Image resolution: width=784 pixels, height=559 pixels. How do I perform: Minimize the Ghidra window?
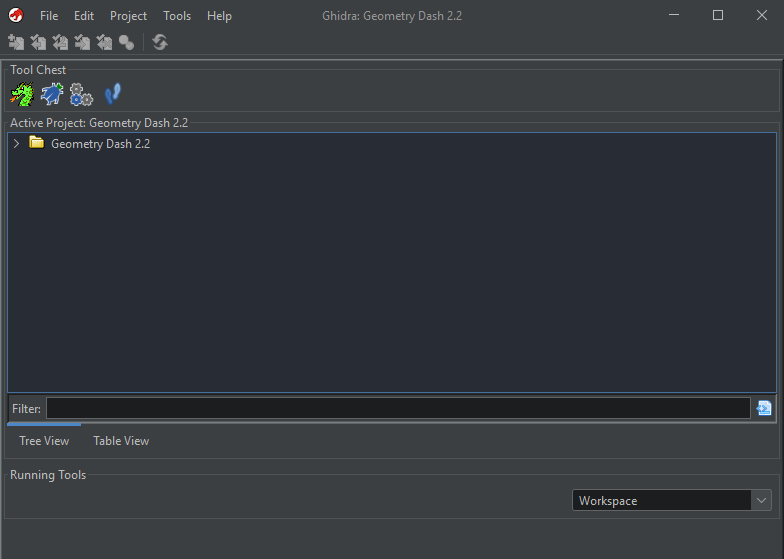[x=674, y=16]
